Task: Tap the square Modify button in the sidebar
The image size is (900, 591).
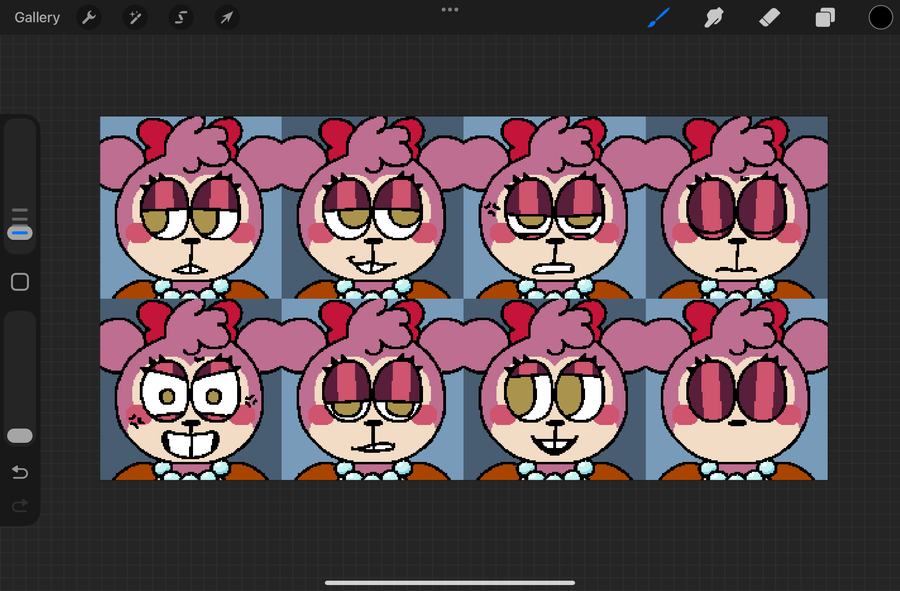Action: coord(20,282)
